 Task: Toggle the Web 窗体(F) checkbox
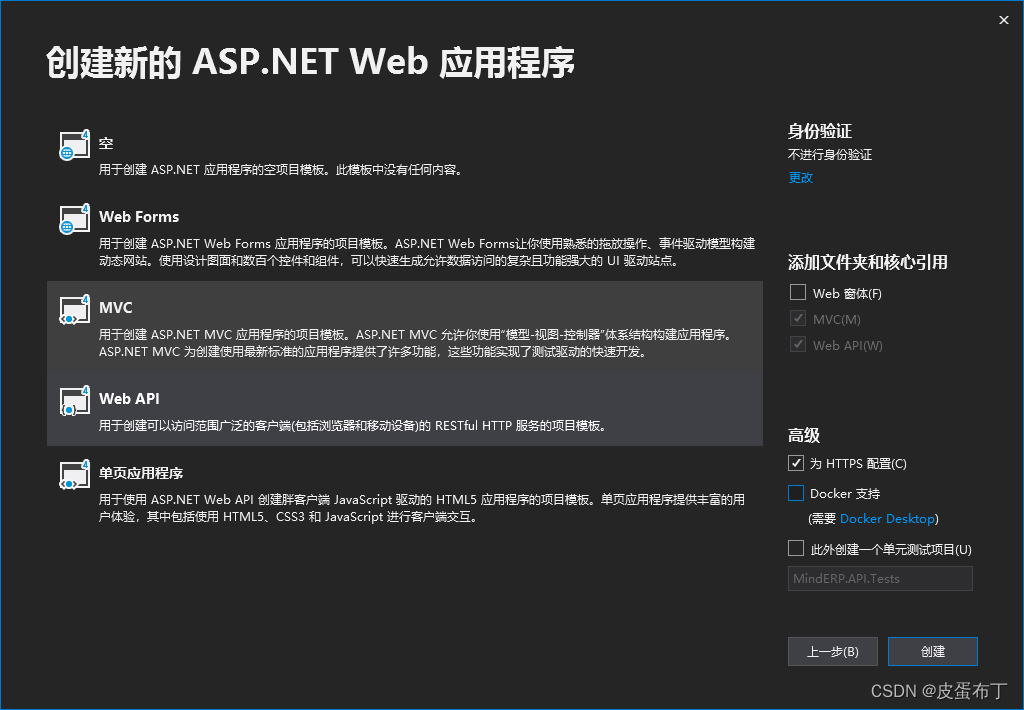pos(797,292)
